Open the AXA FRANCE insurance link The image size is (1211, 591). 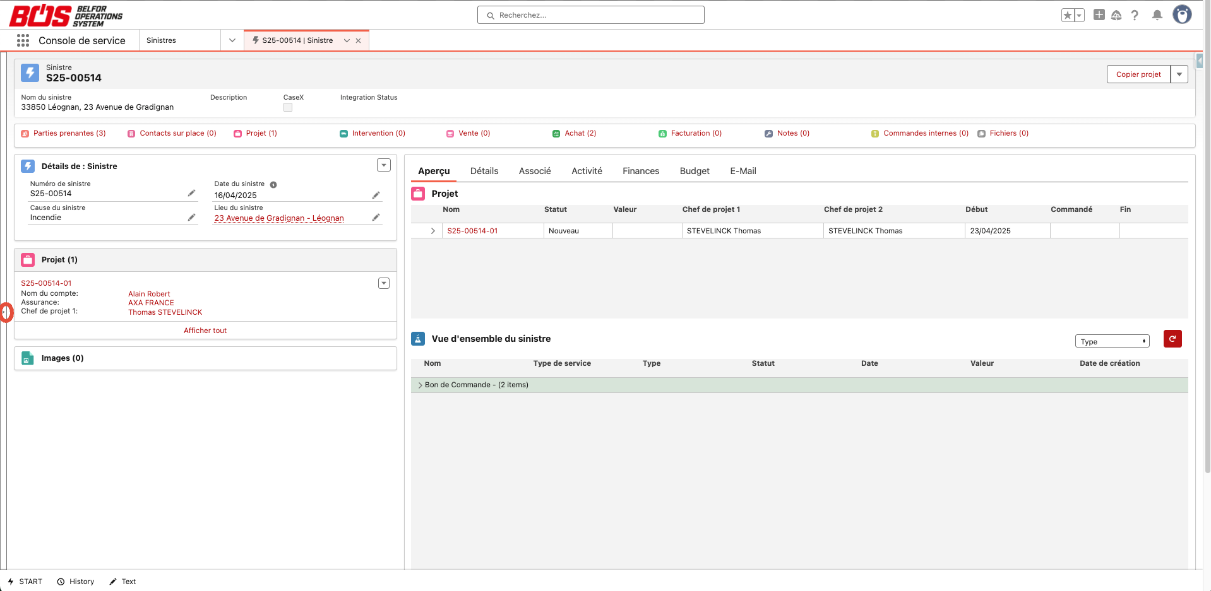pyautogui.click(x=151, y=303)
